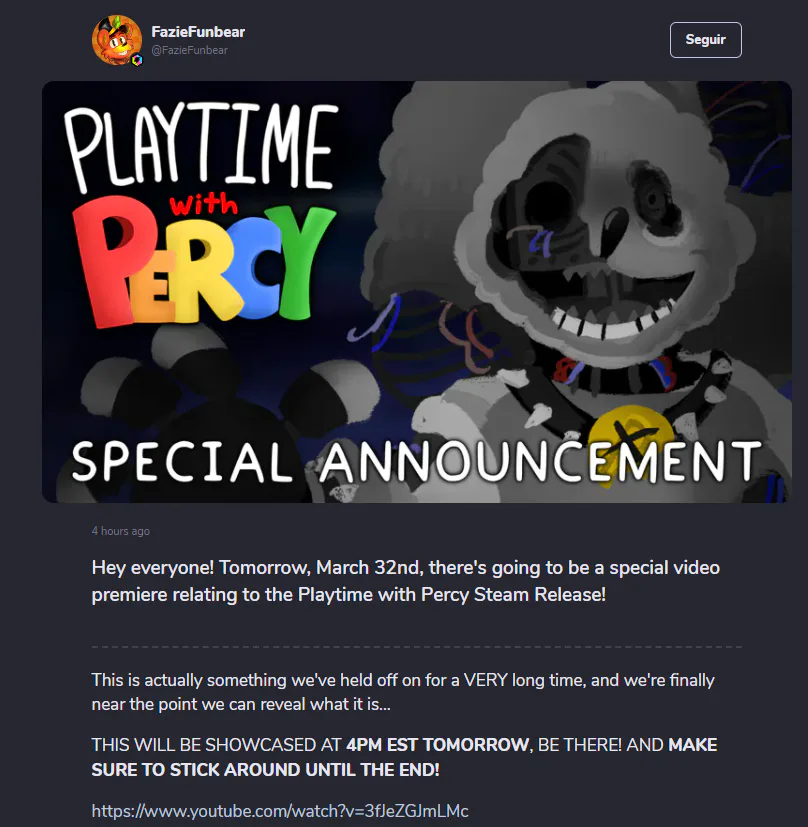808x827 pixels.
Task: Click bold 'SURE TO STICK AROUND' text
Action: pyautogui.click(x=197, y=770)
